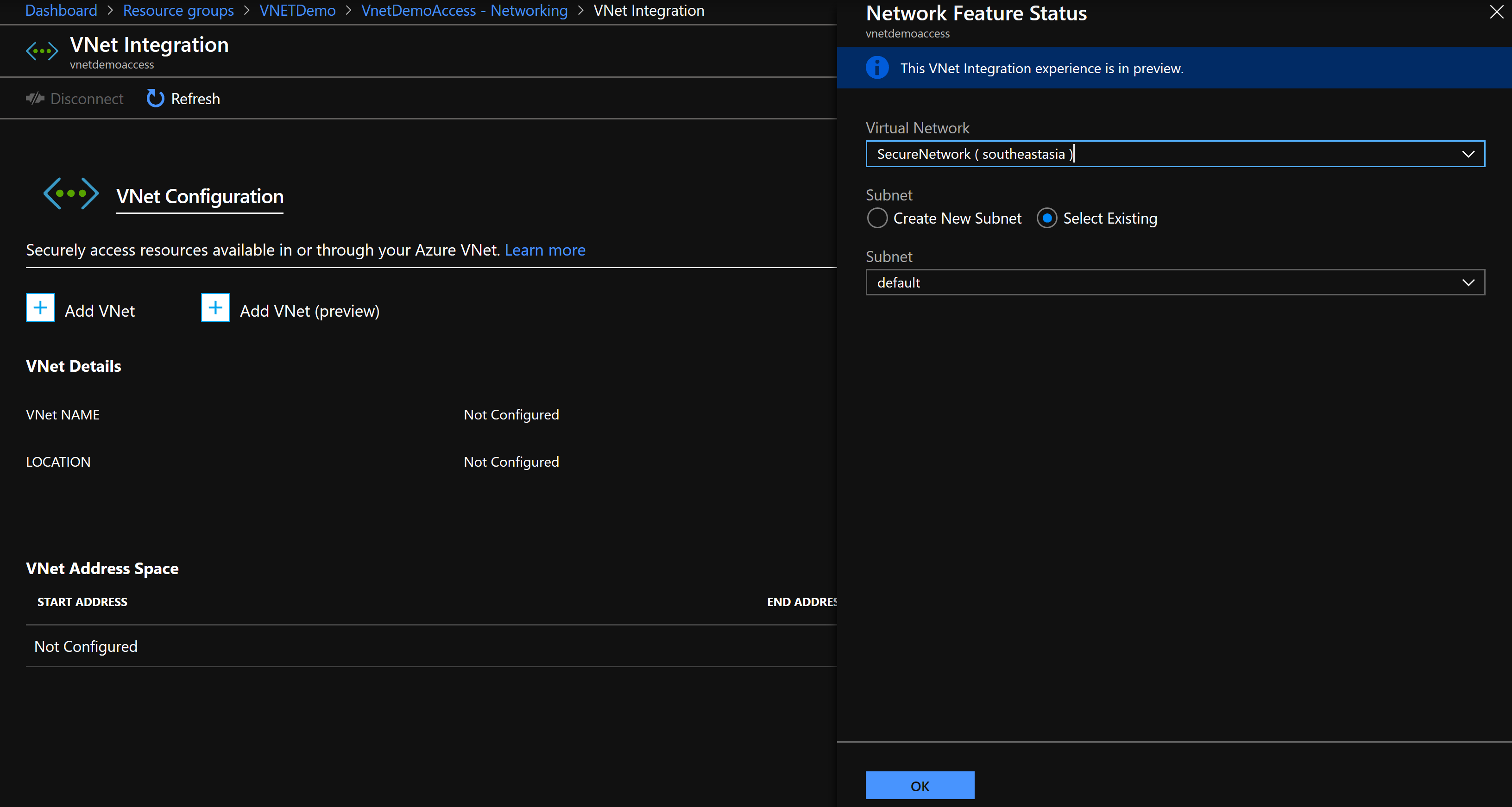1512x807 pixels.
Task: Click the VNet Details heading
Action: (x=73, y=367)
